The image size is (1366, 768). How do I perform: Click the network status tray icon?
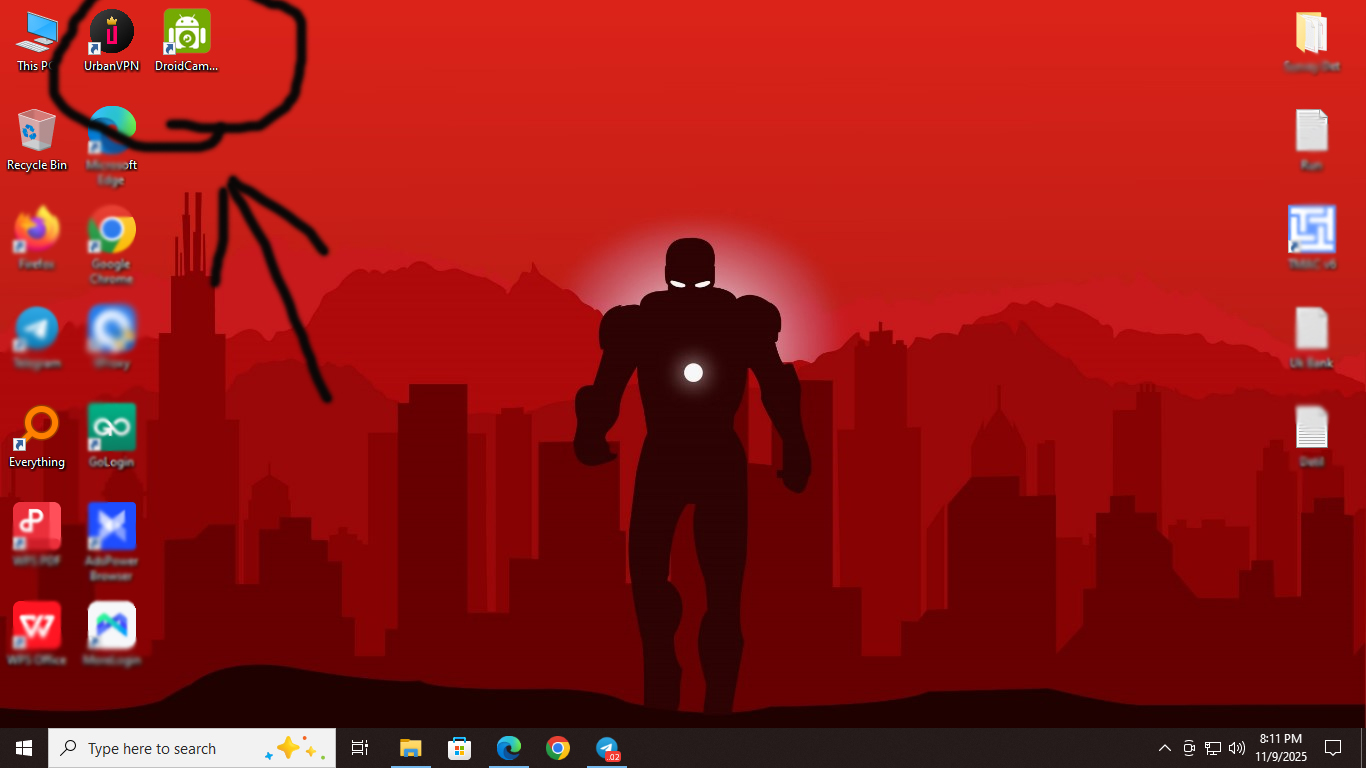(x=1213, y=748)
